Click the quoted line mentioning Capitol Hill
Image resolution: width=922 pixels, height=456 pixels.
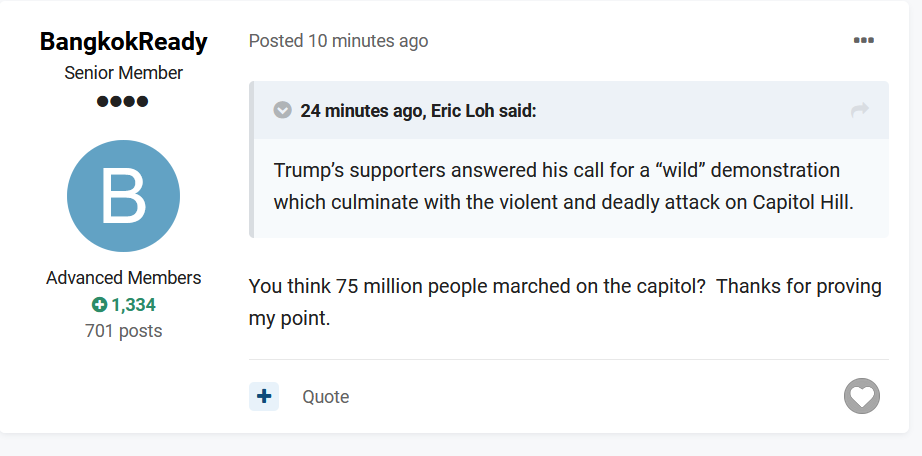click(x=563, y=201)
